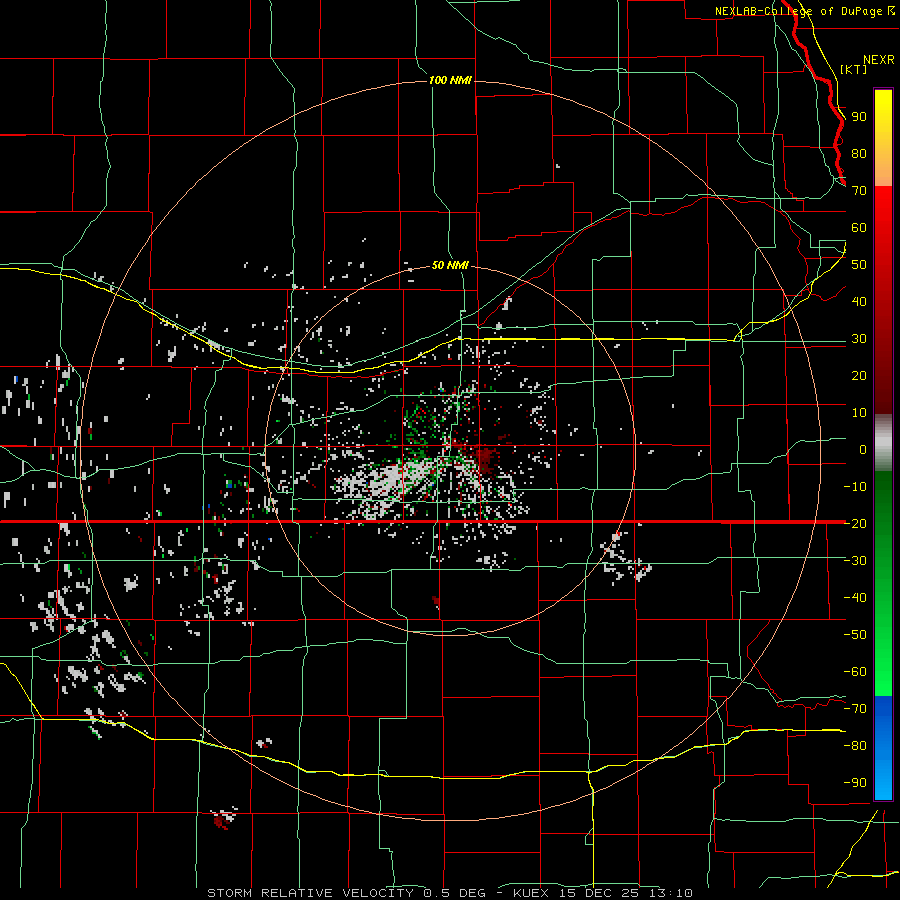
Task: Click the 40 value on velocity scale
Action: [859, 301]
